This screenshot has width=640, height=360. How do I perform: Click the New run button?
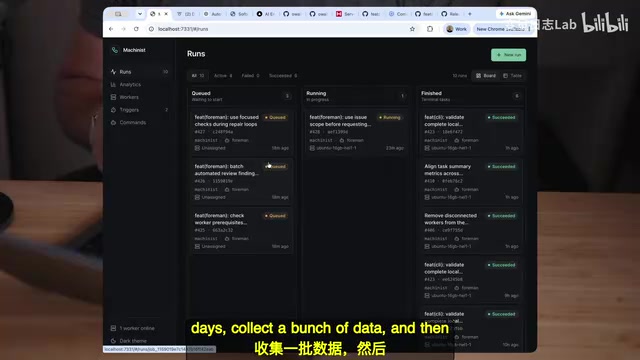coord(509,55)
